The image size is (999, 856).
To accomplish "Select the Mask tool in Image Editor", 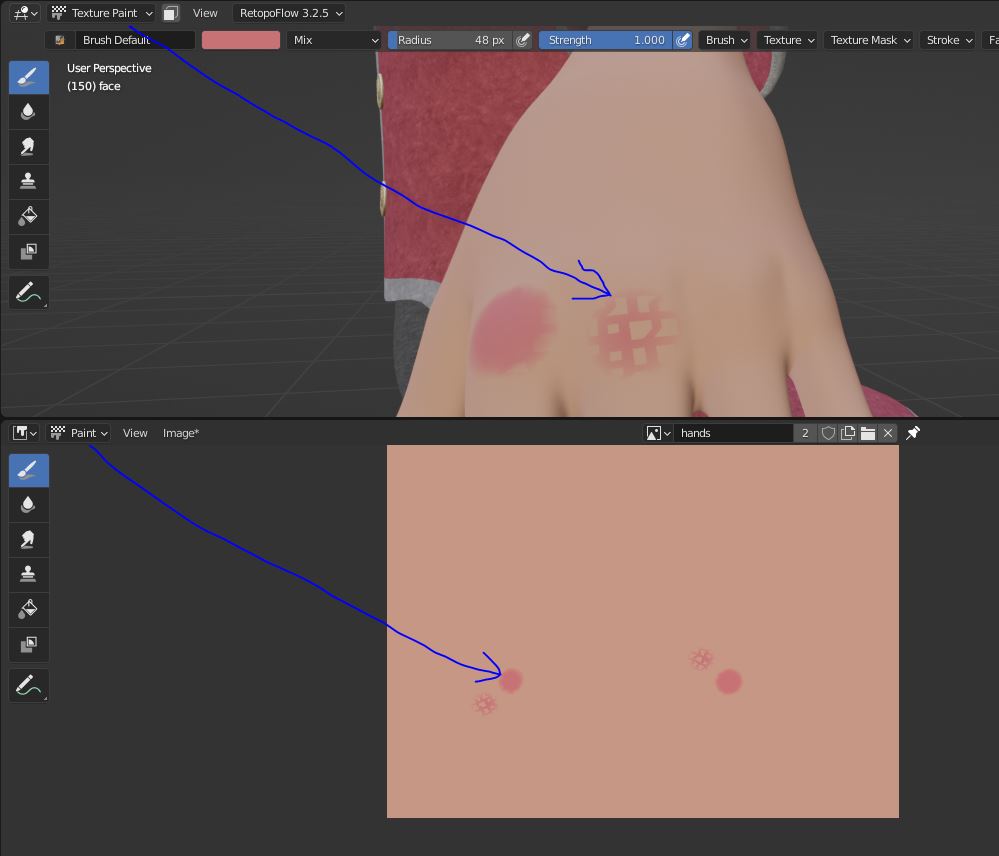I will pos(29,645).
